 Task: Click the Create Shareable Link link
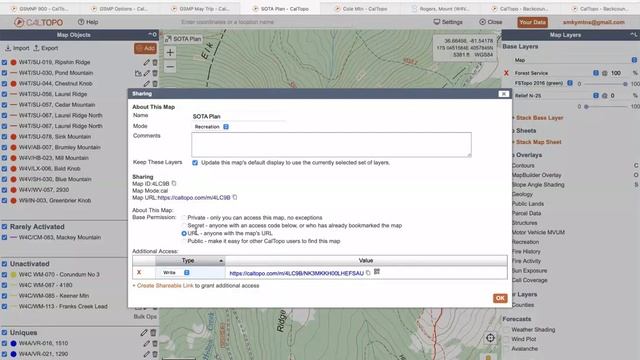click(x=165, y=286)
